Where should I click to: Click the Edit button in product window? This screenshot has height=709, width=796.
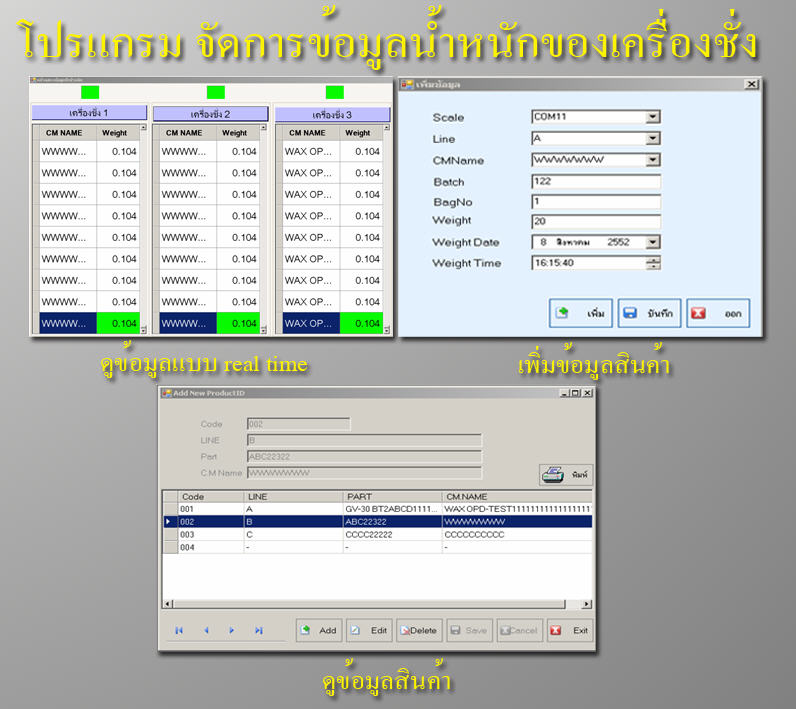(370, 630)
